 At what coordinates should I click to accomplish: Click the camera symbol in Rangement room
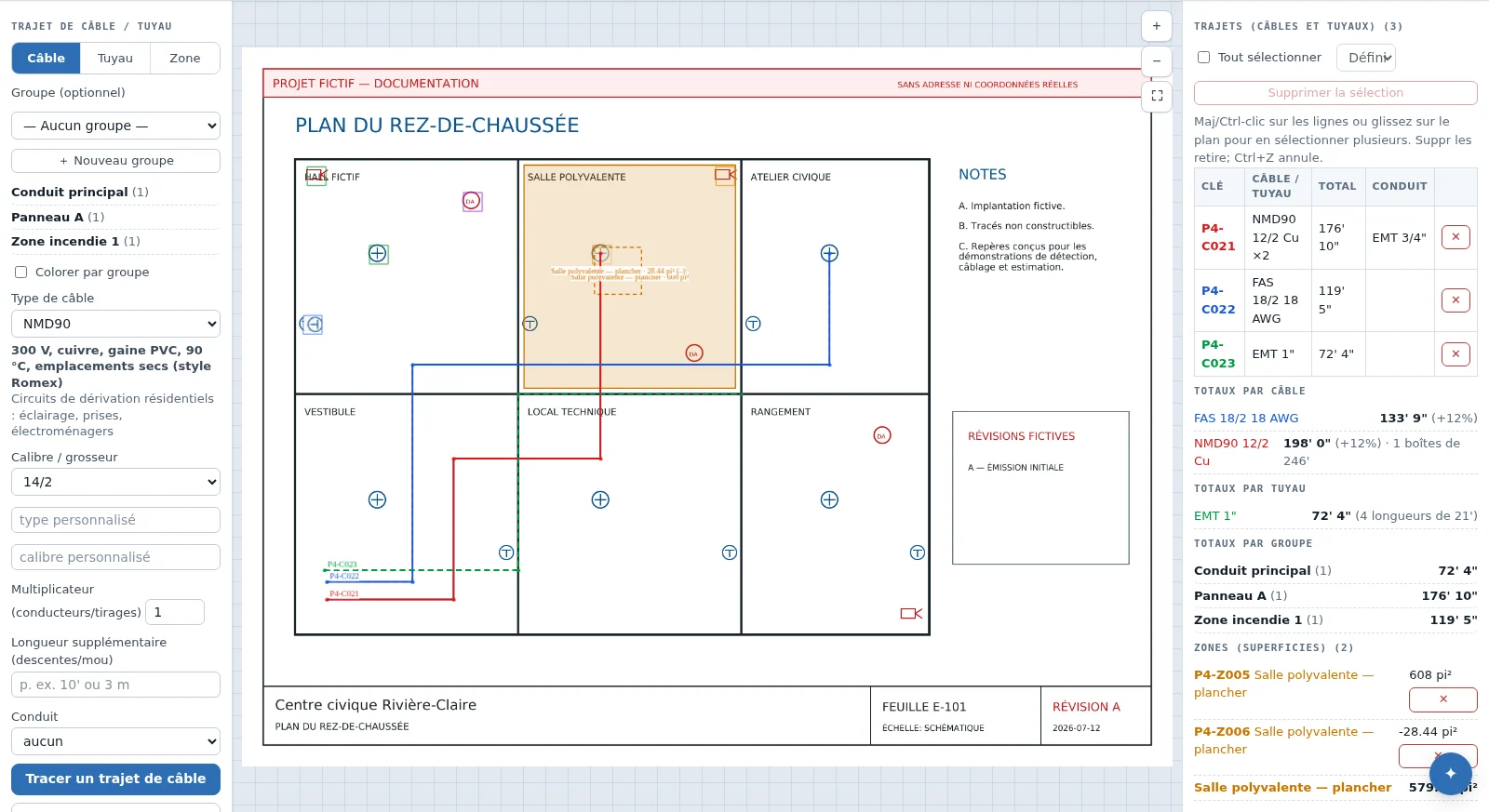click(x=911, y=614)
